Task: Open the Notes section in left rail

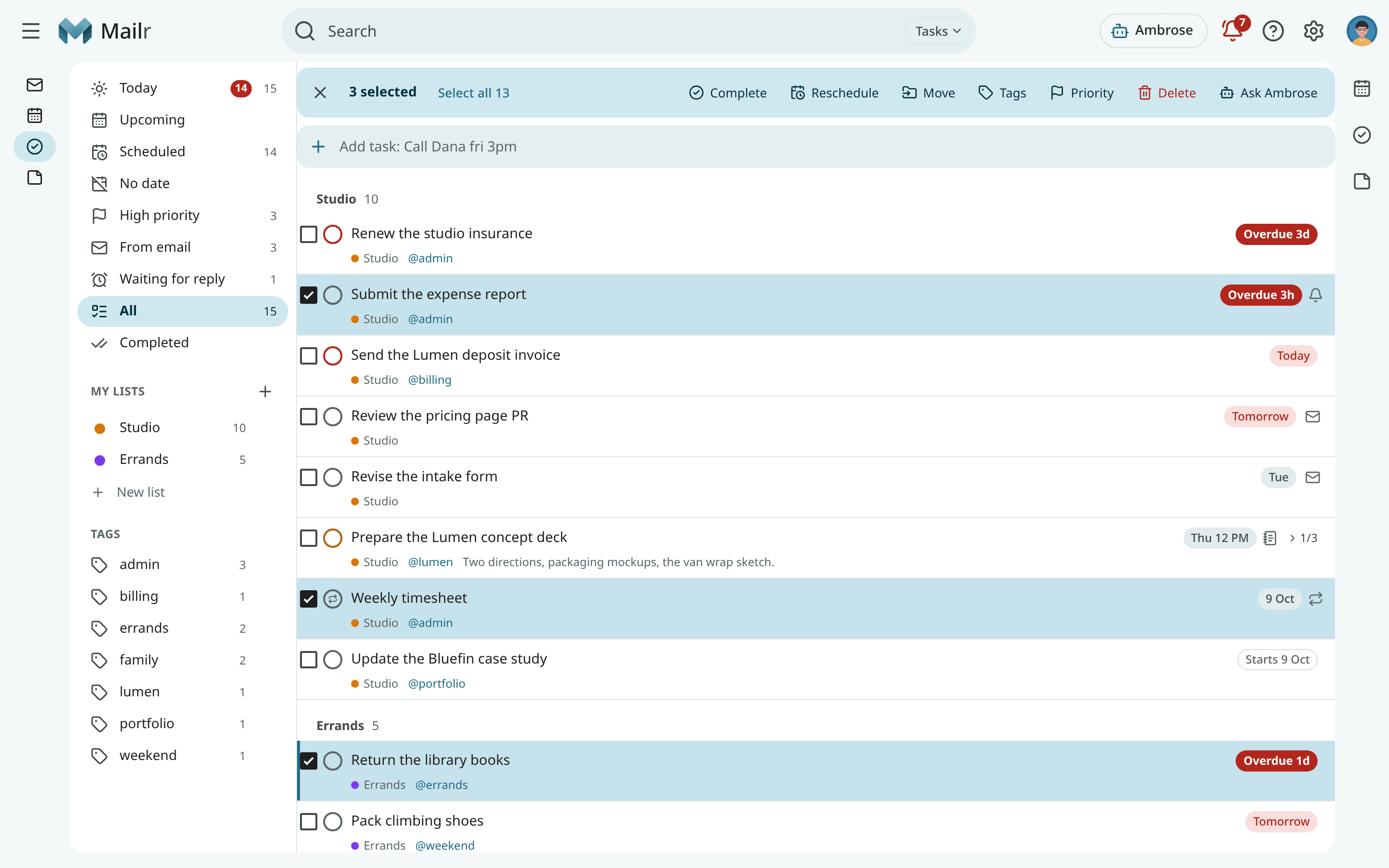Action: tap(34, 177)
